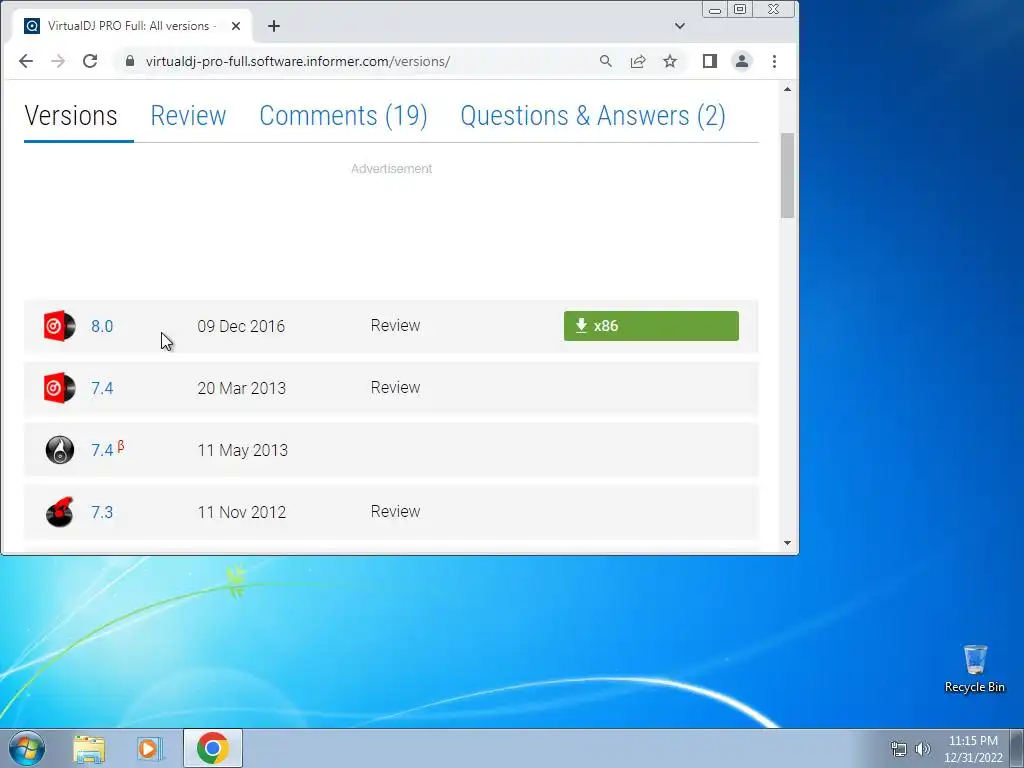Open Review for 20 Mar 2013 version
The width and height of the screenshot is (1024, 768).
pos(395,387)
